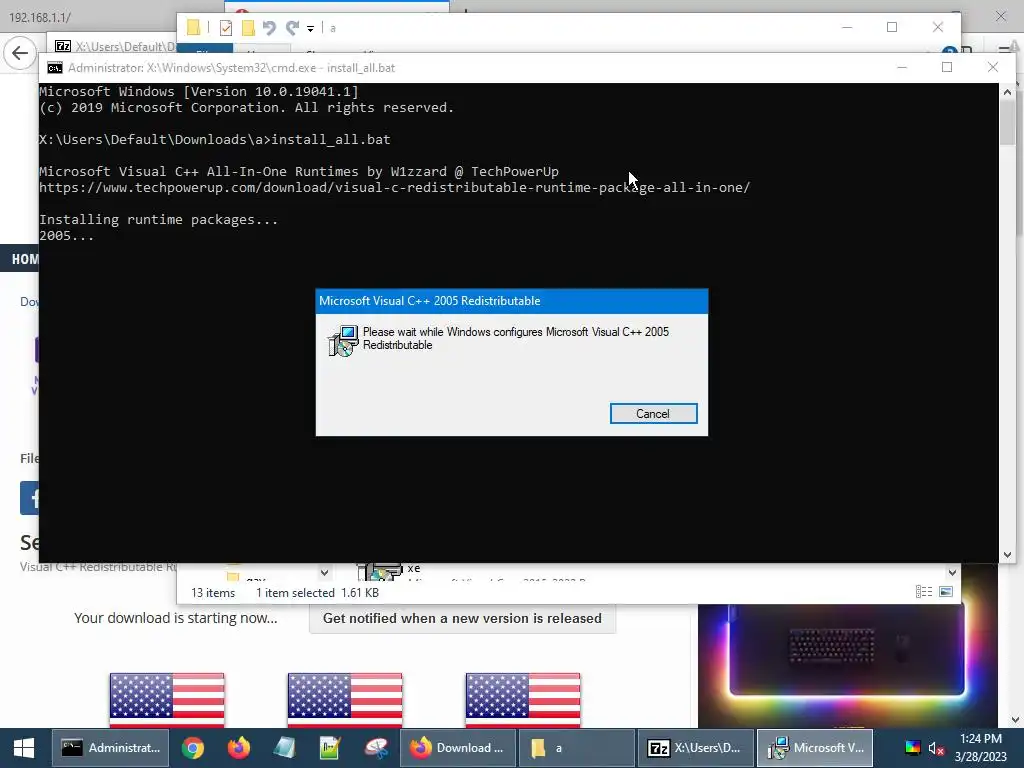Switch to the 7-Zip X:\Users\D... taskbar button
1024x768 pixels.
tap(696, 748)
